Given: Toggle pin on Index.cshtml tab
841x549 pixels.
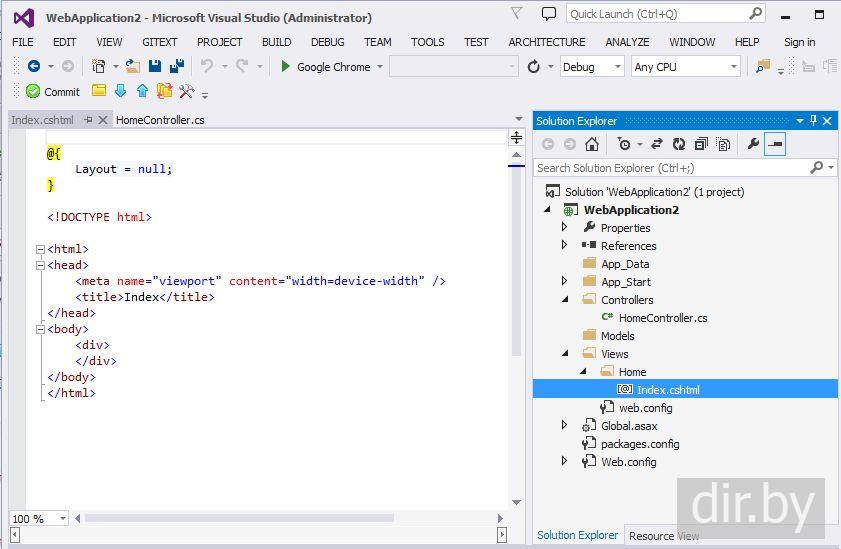Looking at the screenshot, I should [88, 119].
